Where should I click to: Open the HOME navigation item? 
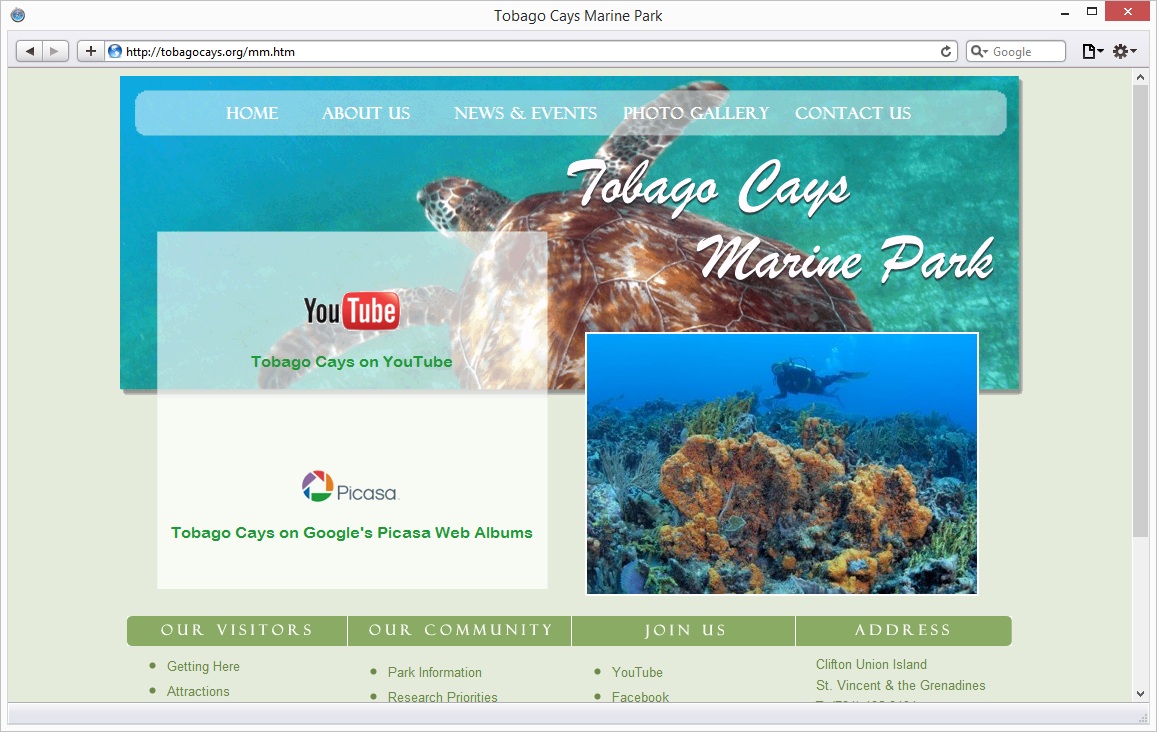[x=252, y=113]
